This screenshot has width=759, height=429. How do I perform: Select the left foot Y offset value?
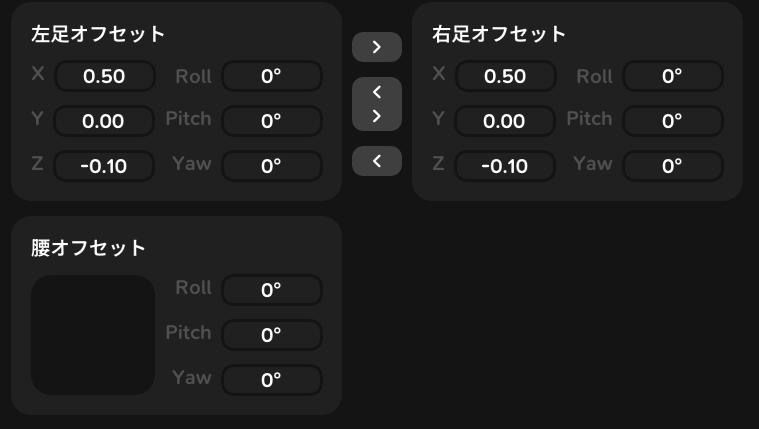click(x=104, y=121)
